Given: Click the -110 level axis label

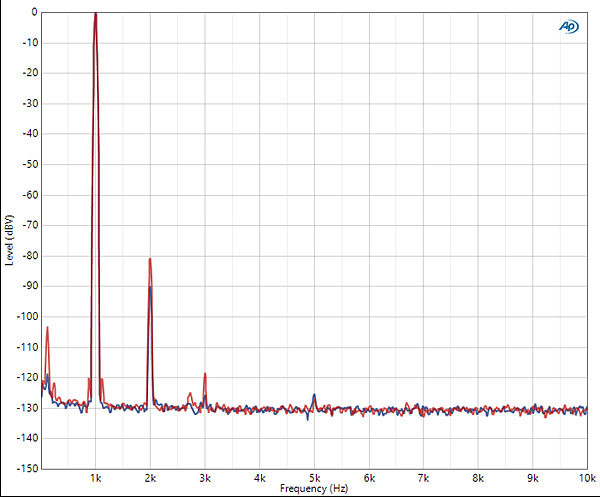Looking at the screenshot, I should (x=28, y=347).
